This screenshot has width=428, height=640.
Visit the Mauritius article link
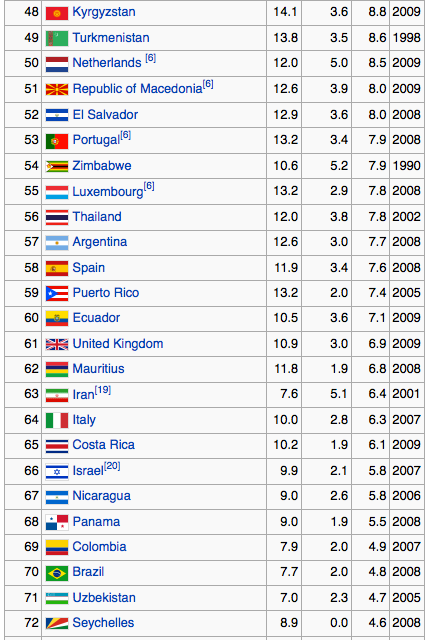98,369
